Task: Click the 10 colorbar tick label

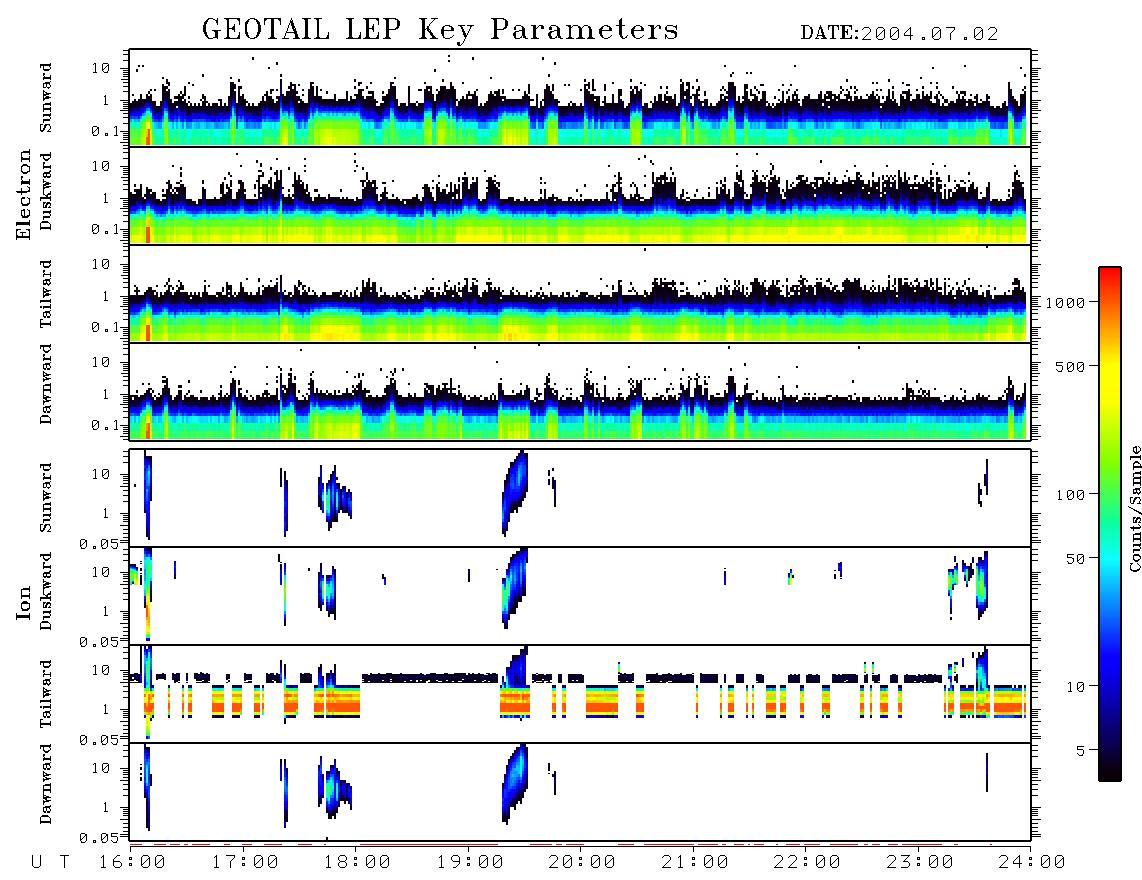Action: [1075, 686]
